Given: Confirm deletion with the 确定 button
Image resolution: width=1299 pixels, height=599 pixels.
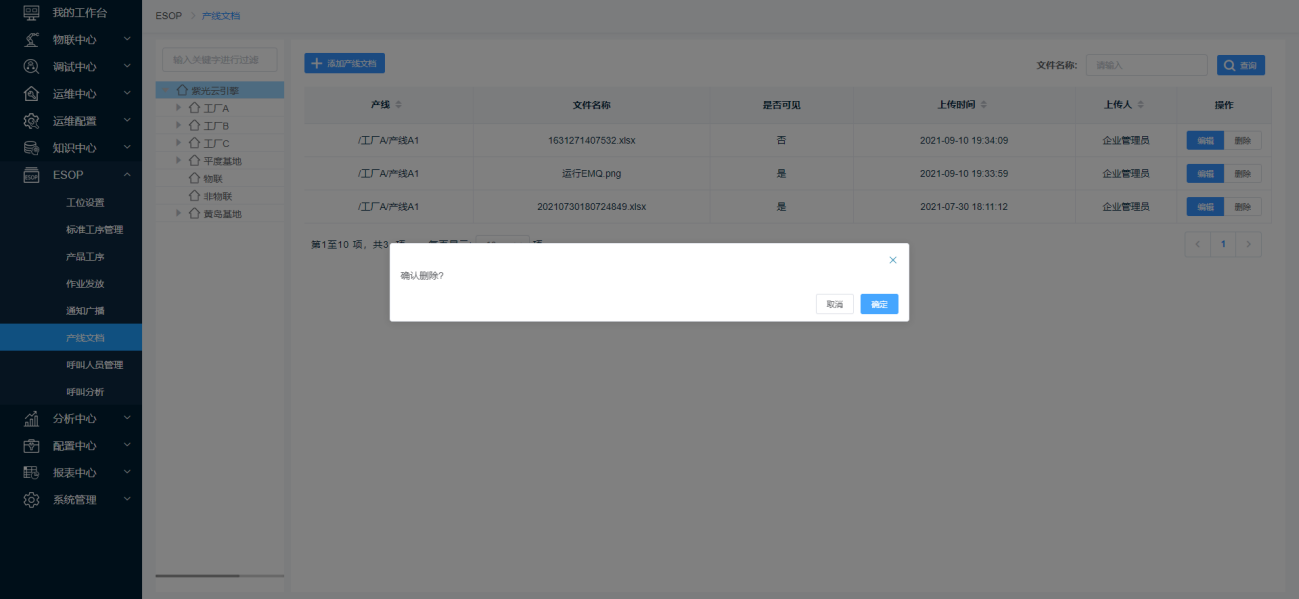Looking at the screenshot, I should [879, 304].
